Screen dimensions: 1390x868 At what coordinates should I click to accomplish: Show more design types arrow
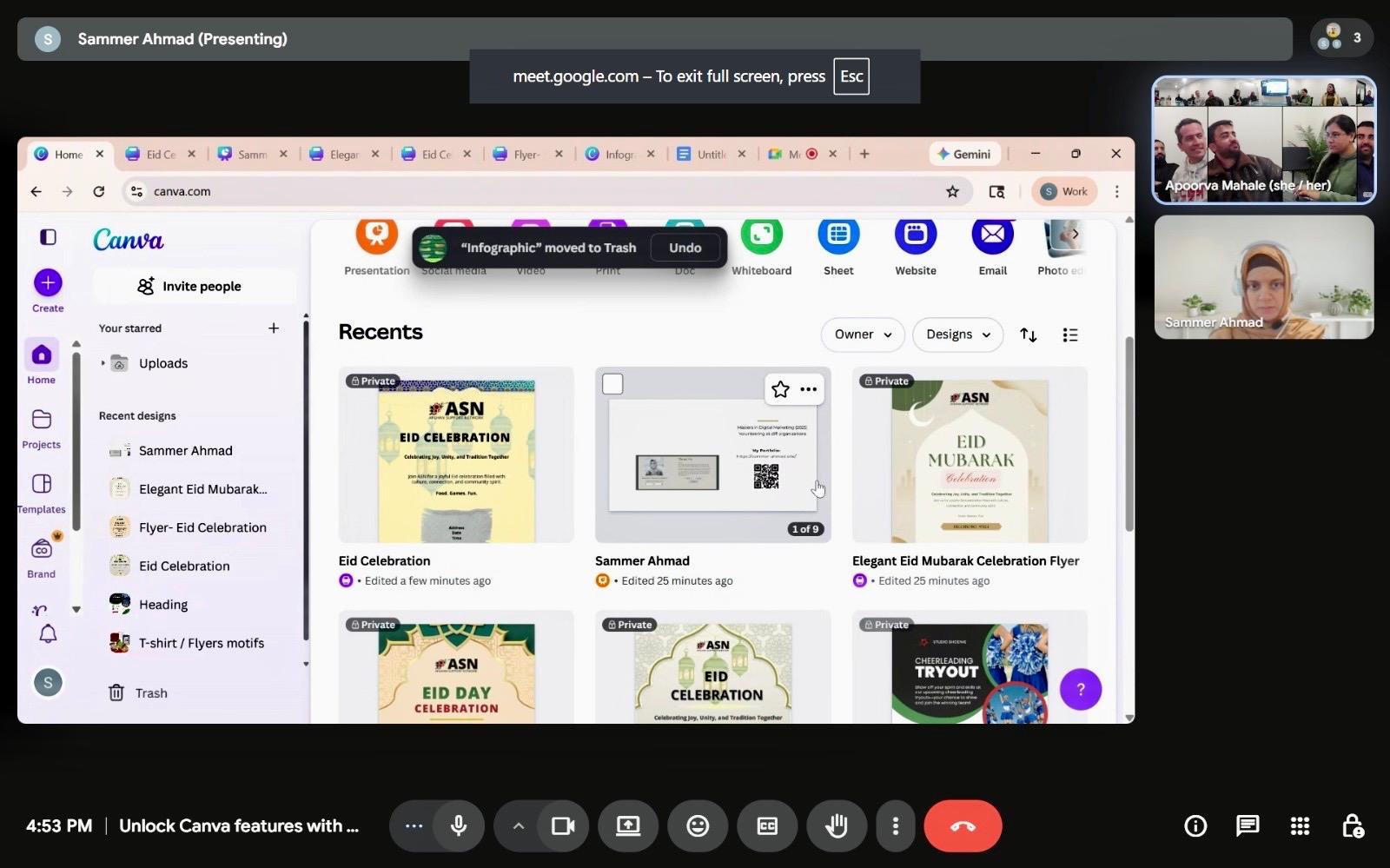(1075, 234)
